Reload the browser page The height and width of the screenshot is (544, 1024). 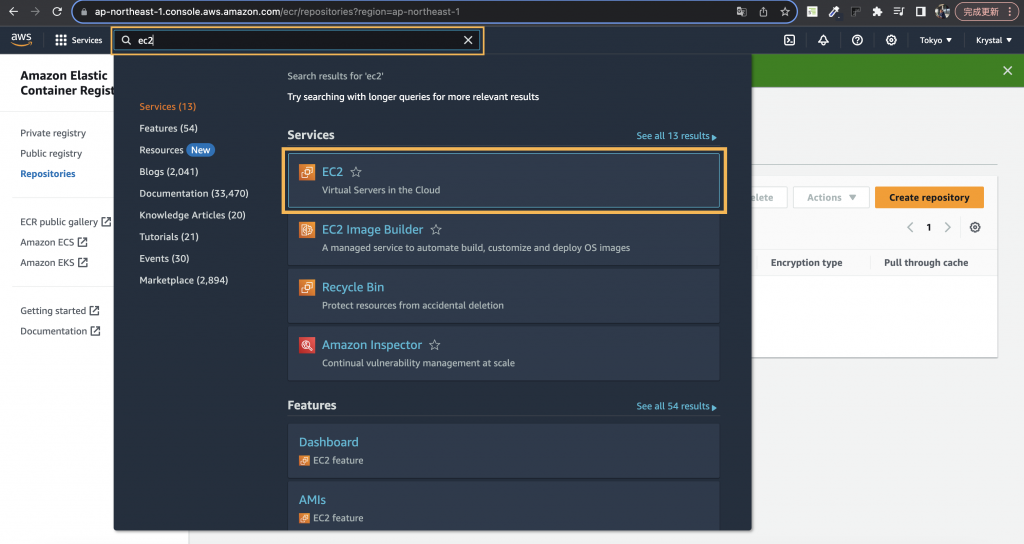point(57,12)
